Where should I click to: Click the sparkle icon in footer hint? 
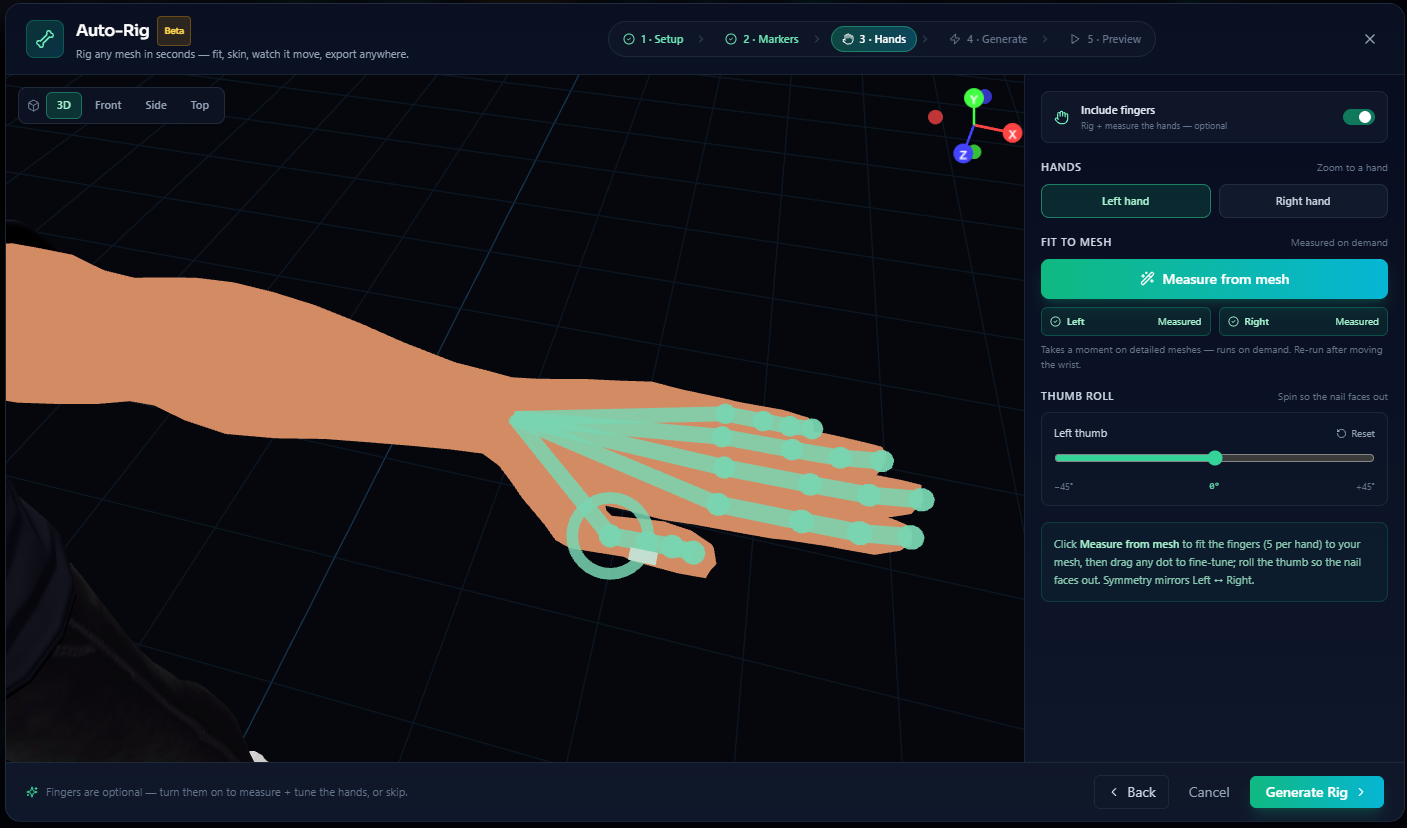(33, 792)
